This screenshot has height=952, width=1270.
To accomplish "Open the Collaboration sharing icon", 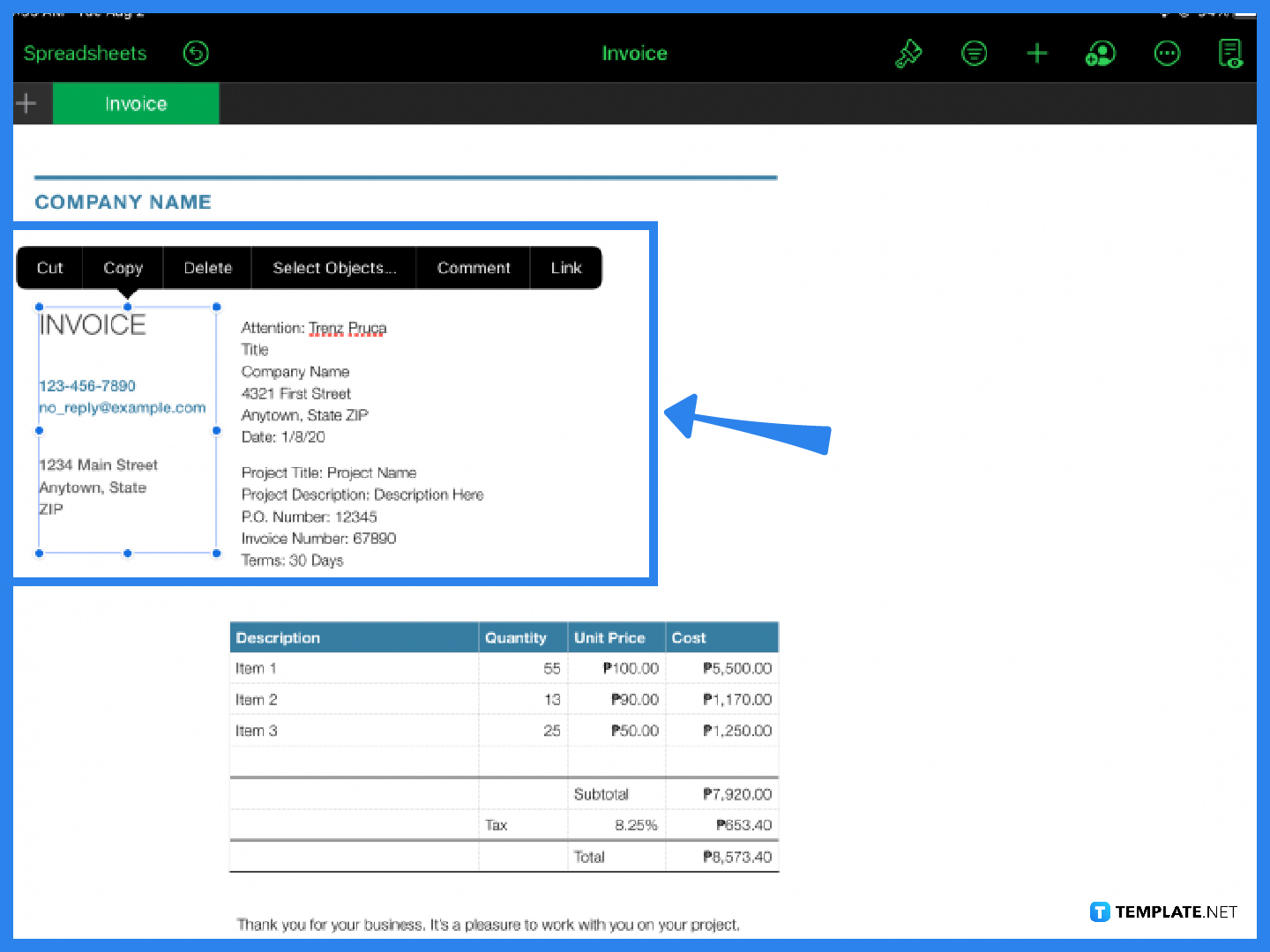I will pos(1100,53).
